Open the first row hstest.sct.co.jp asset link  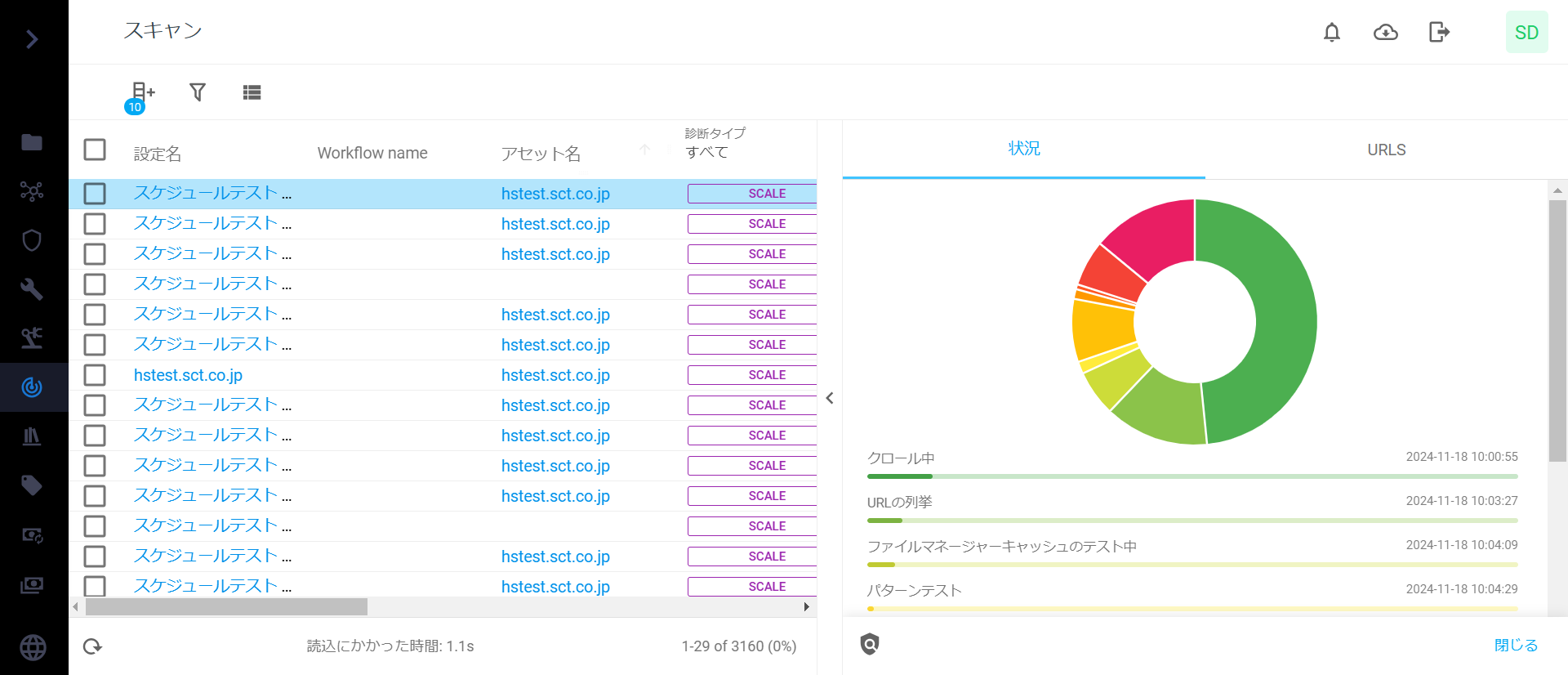pos(555,194)
